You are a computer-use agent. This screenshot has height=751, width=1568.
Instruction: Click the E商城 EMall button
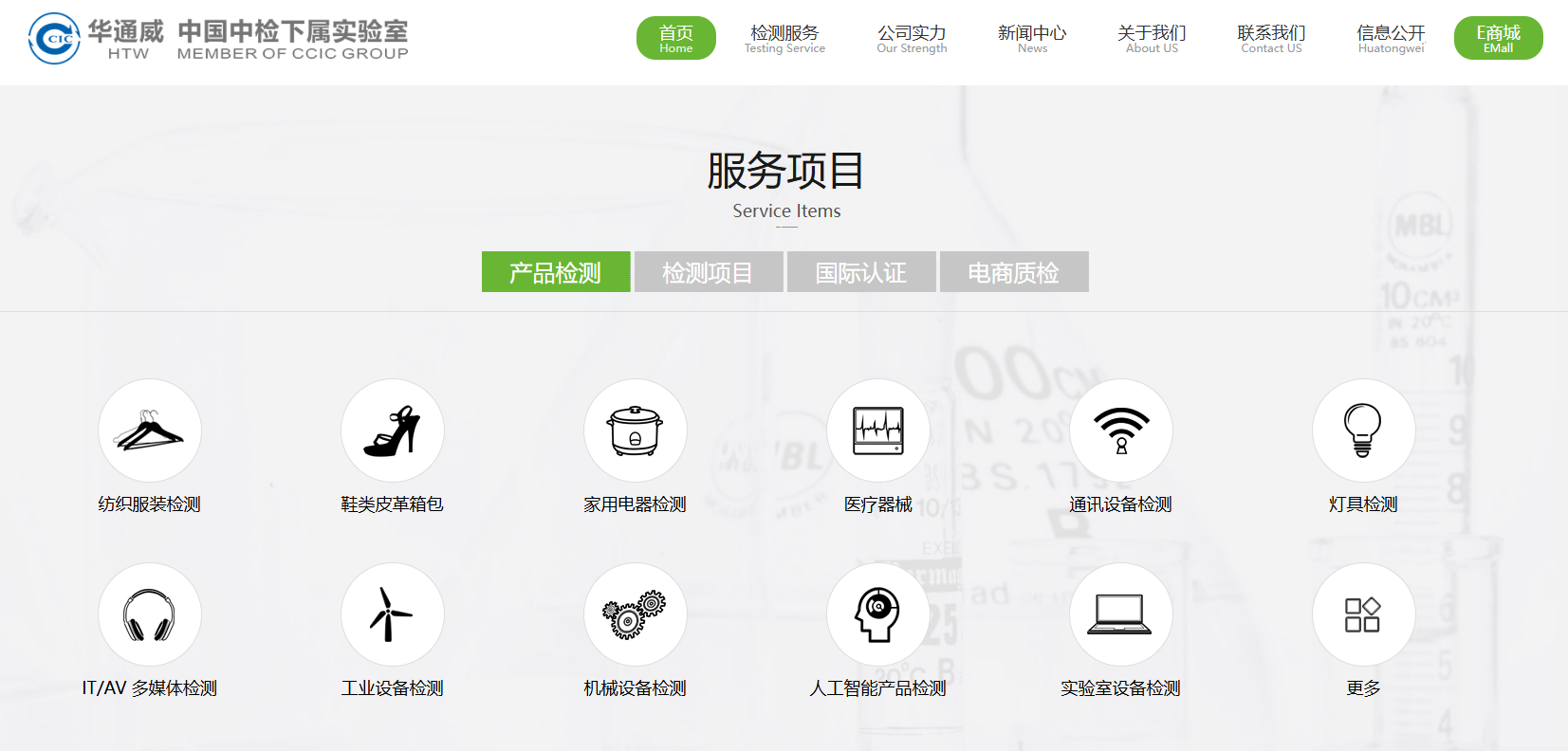pyautogui.click(x=1499, y=38)
